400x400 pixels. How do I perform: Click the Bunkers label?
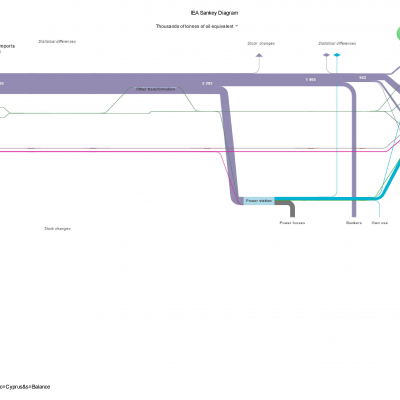pos(354,223)
